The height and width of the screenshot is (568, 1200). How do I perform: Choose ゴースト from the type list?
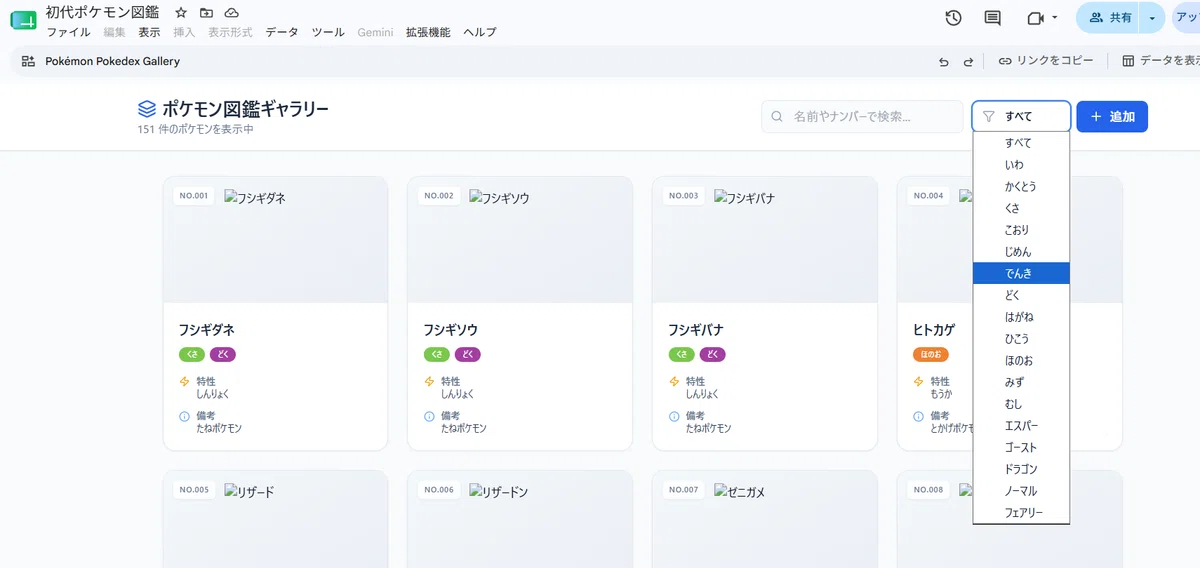tap(1021, 448)
